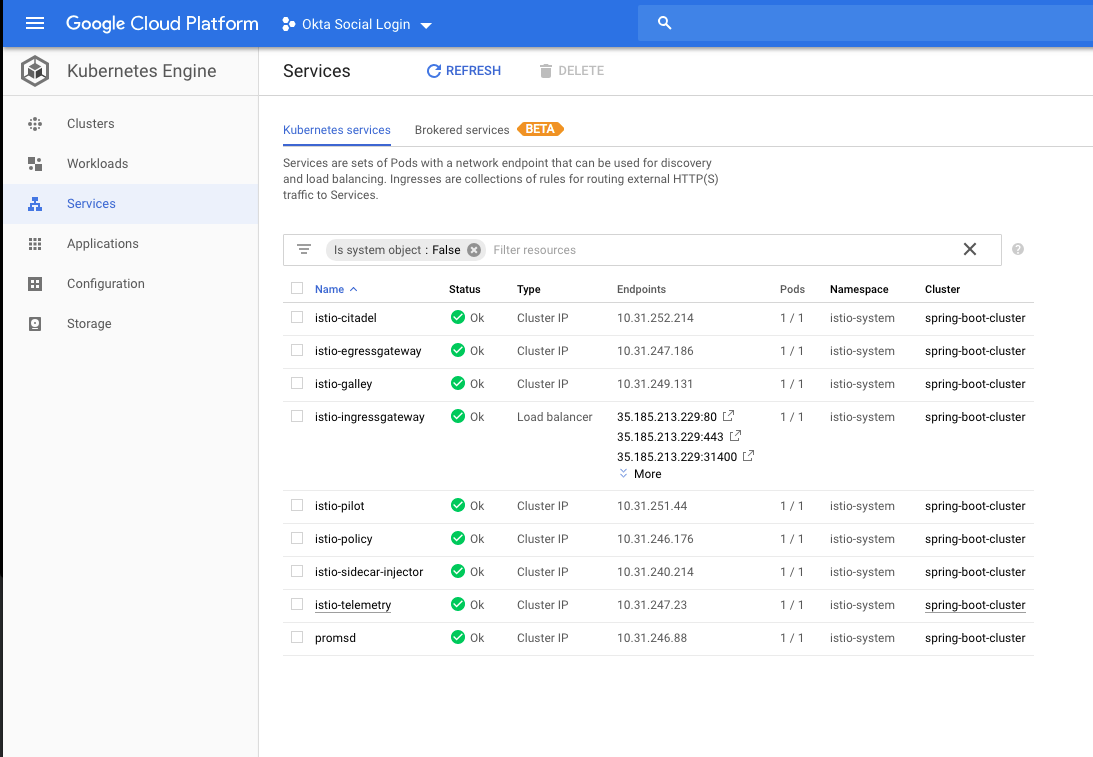The image size is (1093, 757).
Task: Switch to the Brokered services tab
Action: click(x=462, y=130)
